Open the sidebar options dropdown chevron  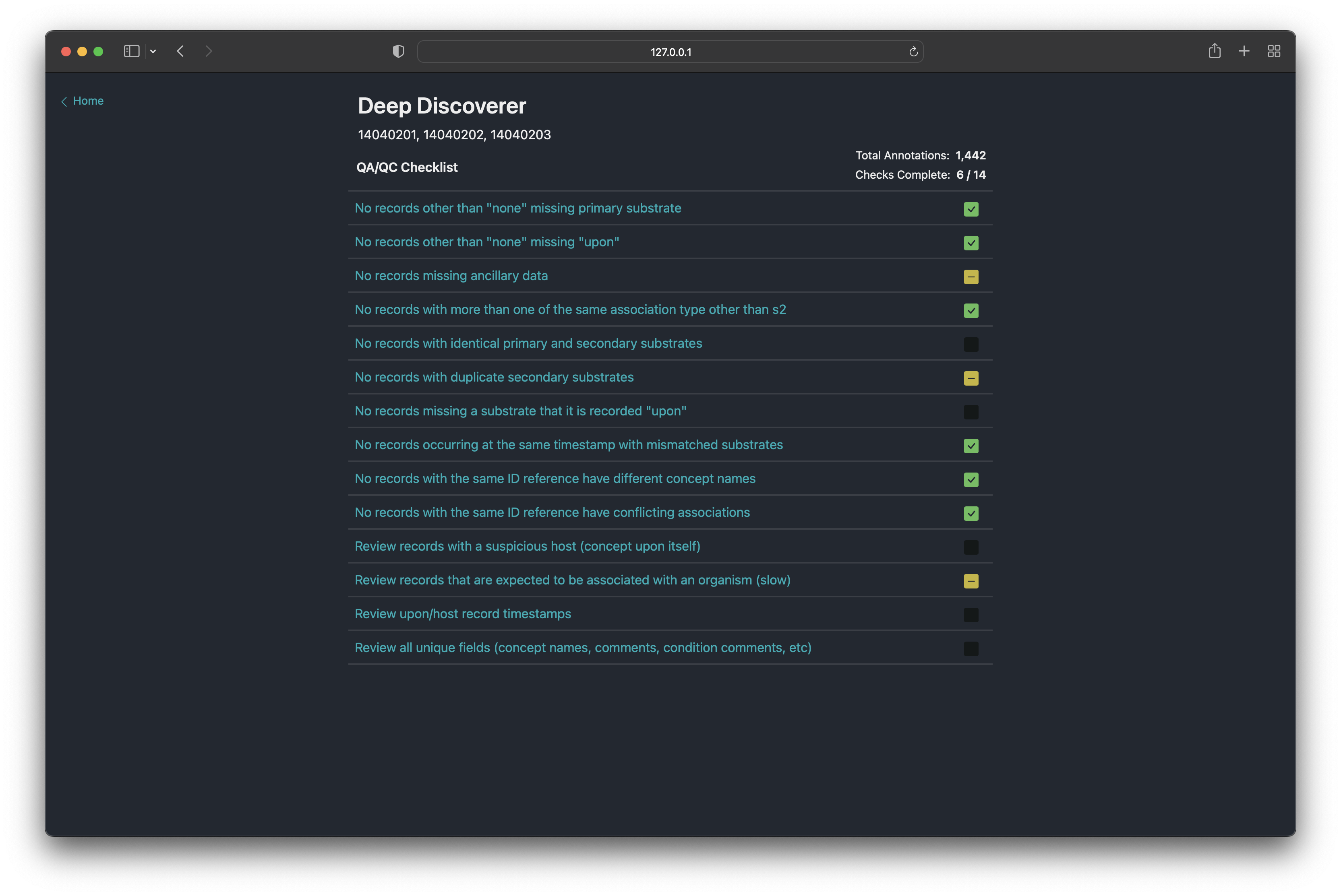click(153, 52)
